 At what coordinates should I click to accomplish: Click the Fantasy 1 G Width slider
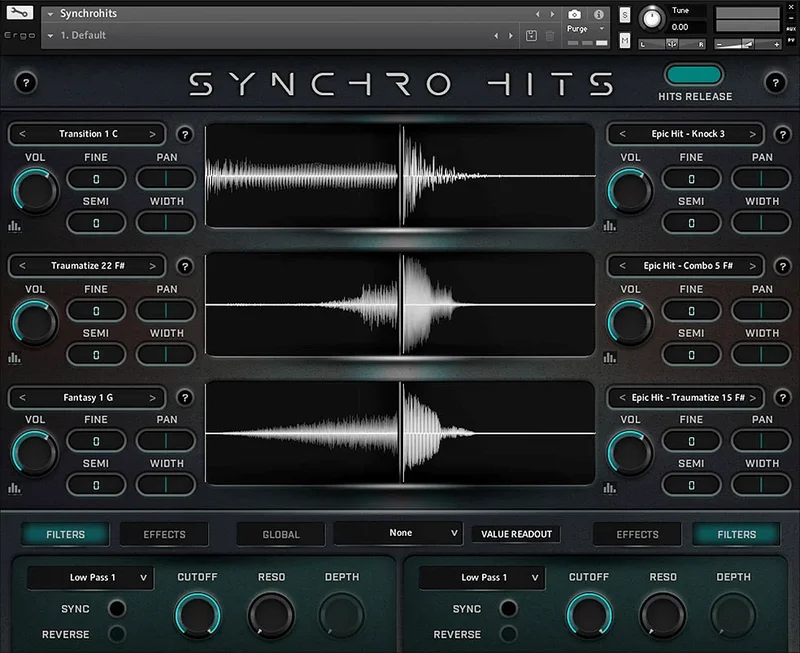pos(165,485)
